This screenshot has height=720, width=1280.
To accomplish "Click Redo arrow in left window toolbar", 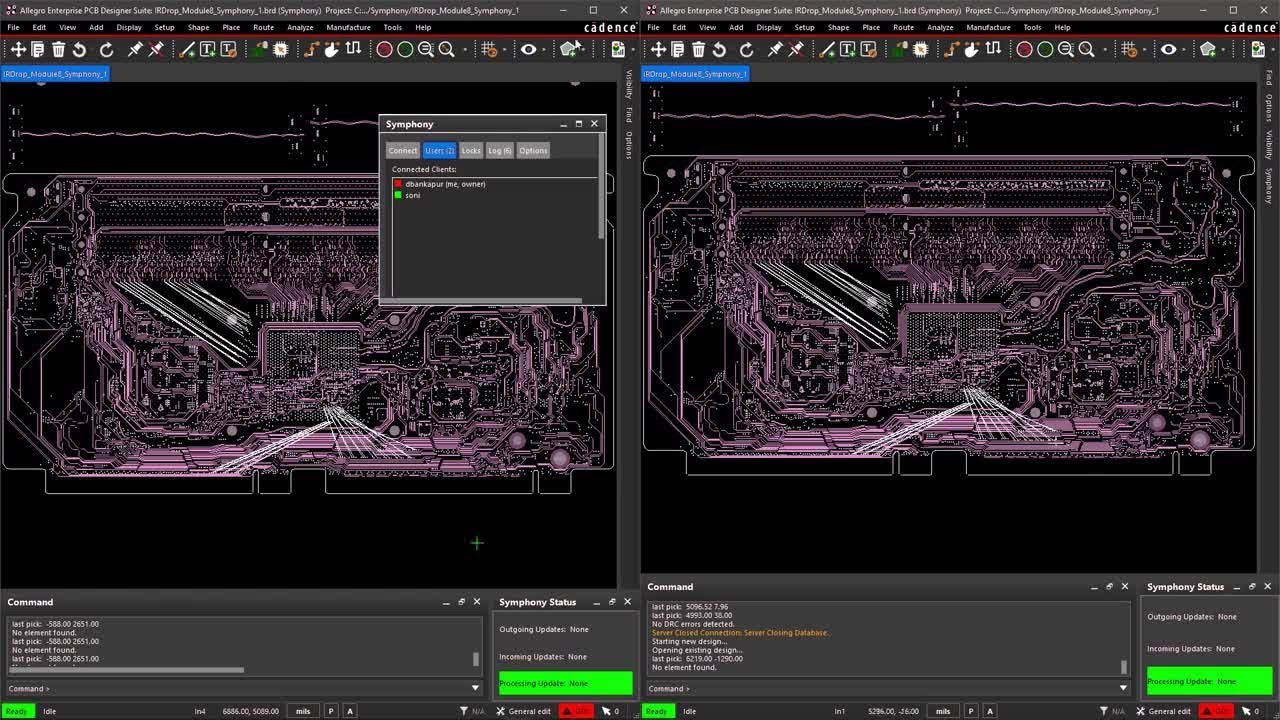I will click(106, 49).
